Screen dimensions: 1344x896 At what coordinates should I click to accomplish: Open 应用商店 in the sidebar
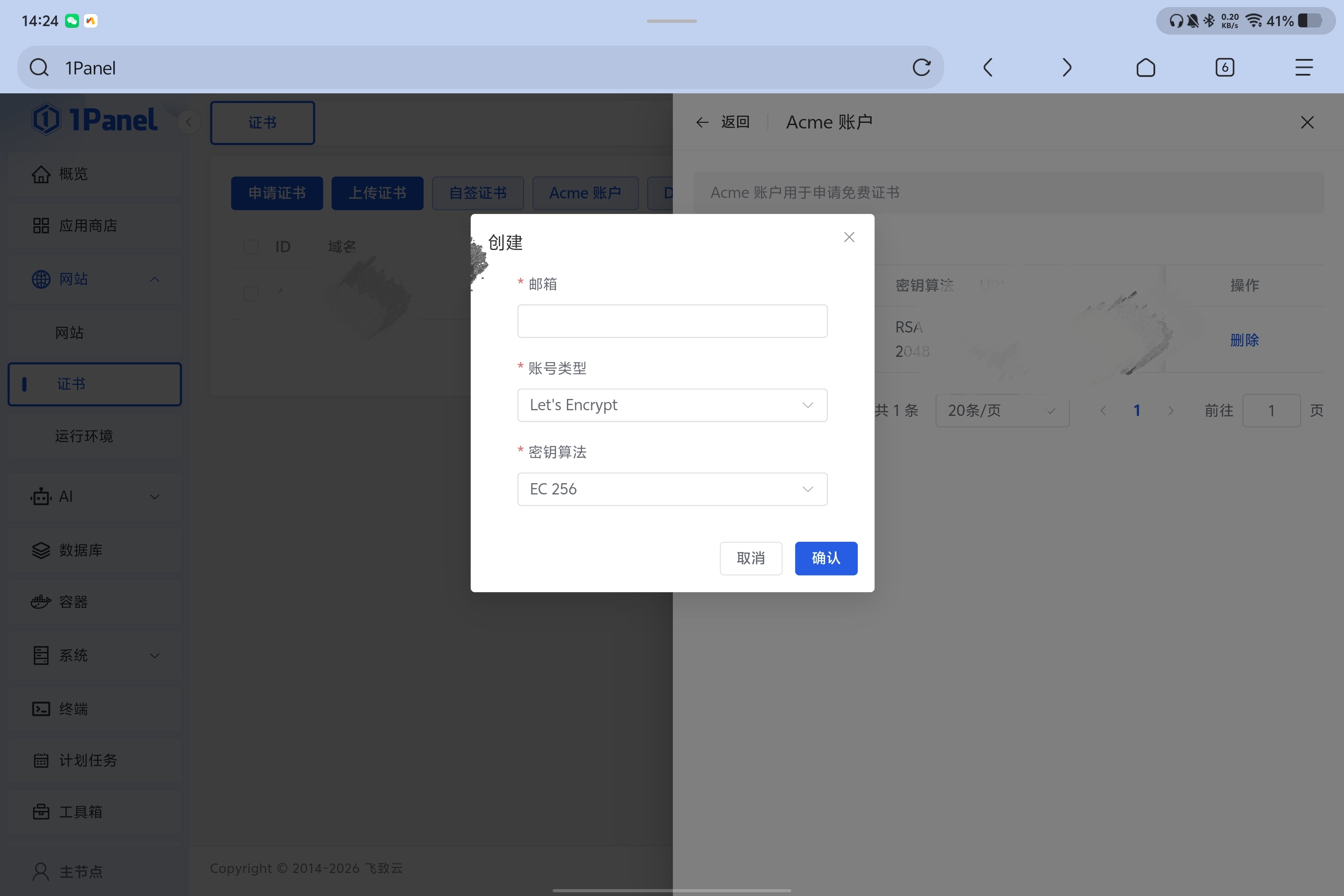(88, 226)
